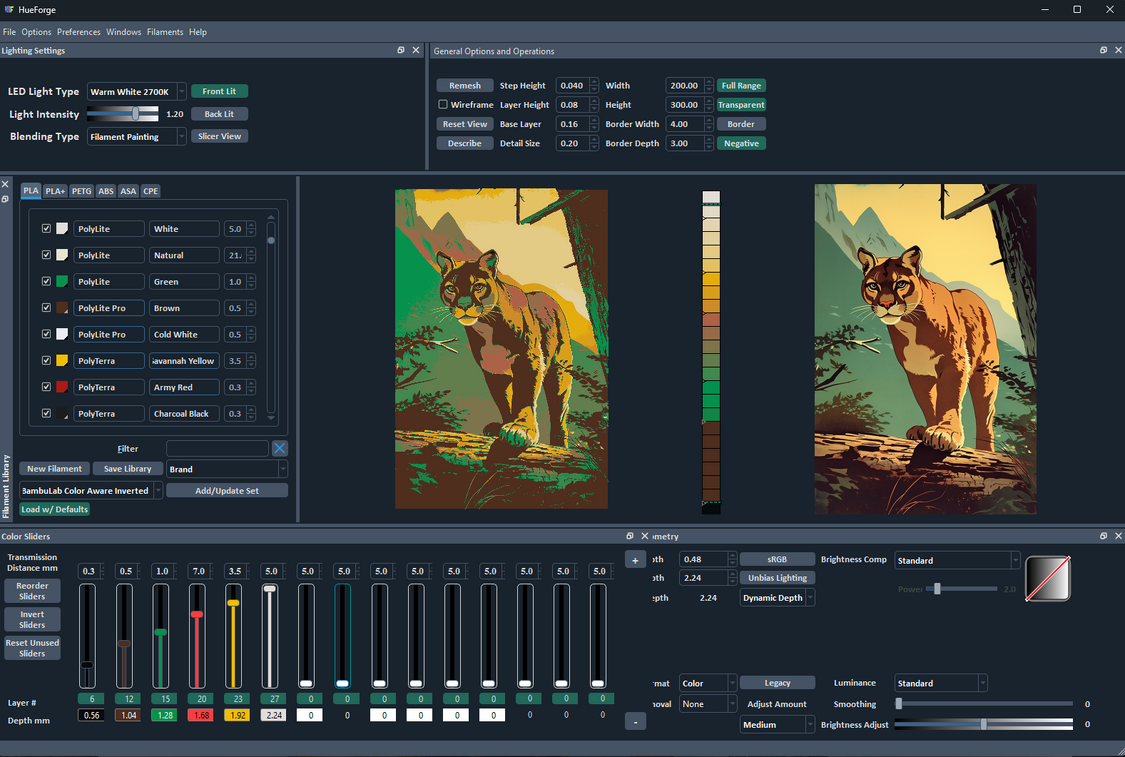This screenshot has width=1125, height=757.
Task: Uncheck the PolyTerra Army Red filament
Action: [x=46, y=387]
